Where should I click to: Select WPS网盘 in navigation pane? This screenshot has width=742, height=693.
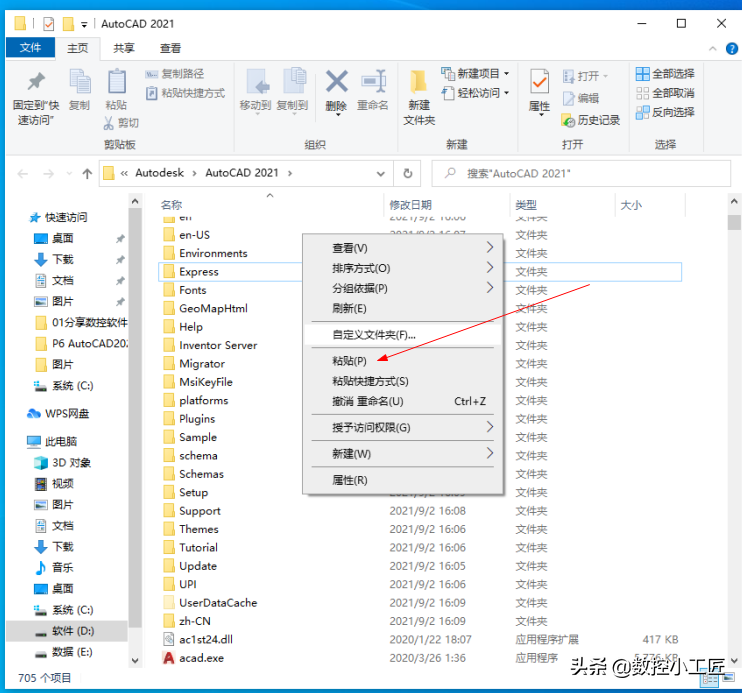coord(67,414)
